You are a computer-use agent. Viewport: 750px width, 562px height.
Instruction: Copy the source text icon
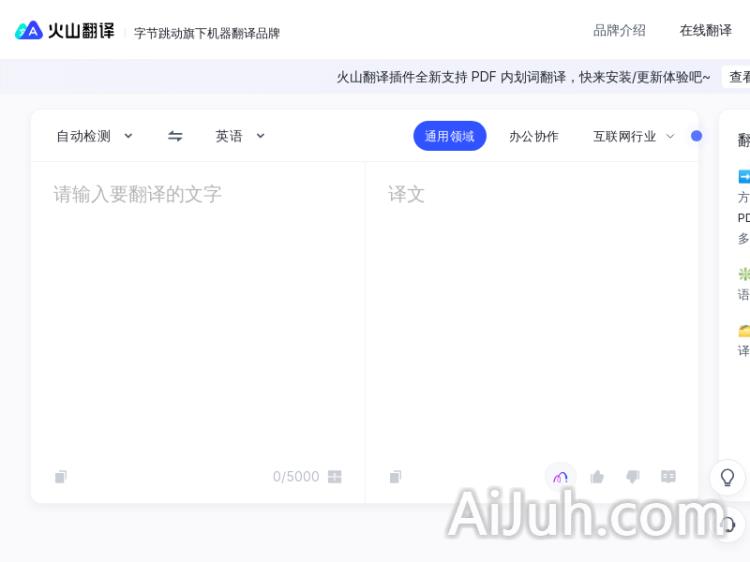pyautogui.click(x=61, y=476)
